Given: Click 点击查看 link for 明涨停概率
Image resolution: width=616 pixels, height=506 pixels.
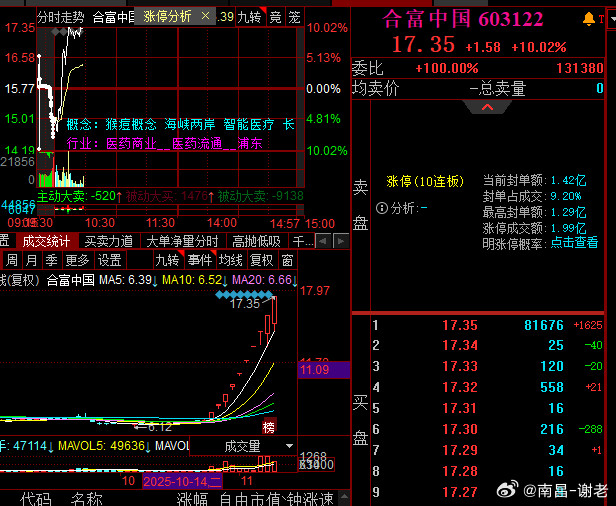Looking at the screenshot, I should tap(574, 242).
